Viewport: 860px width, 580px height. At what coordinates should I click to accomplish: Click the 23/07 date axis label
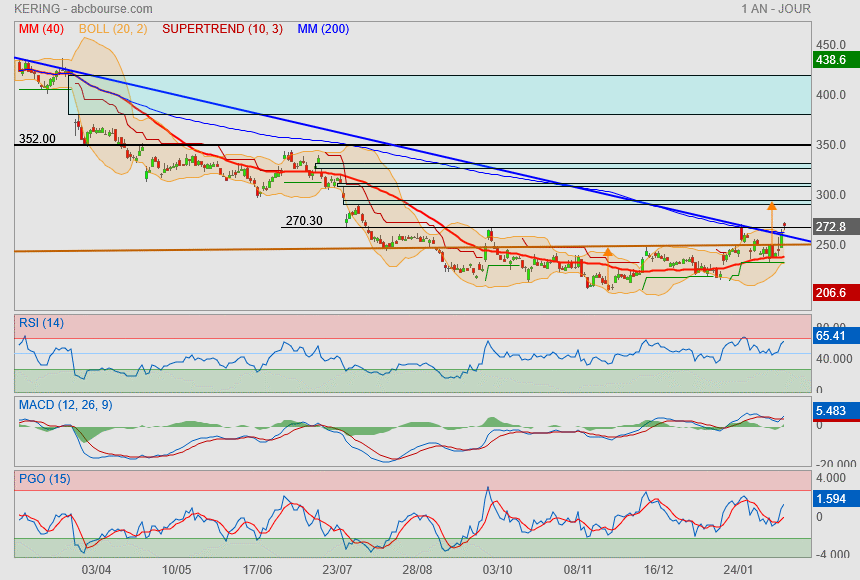(337, 569)
